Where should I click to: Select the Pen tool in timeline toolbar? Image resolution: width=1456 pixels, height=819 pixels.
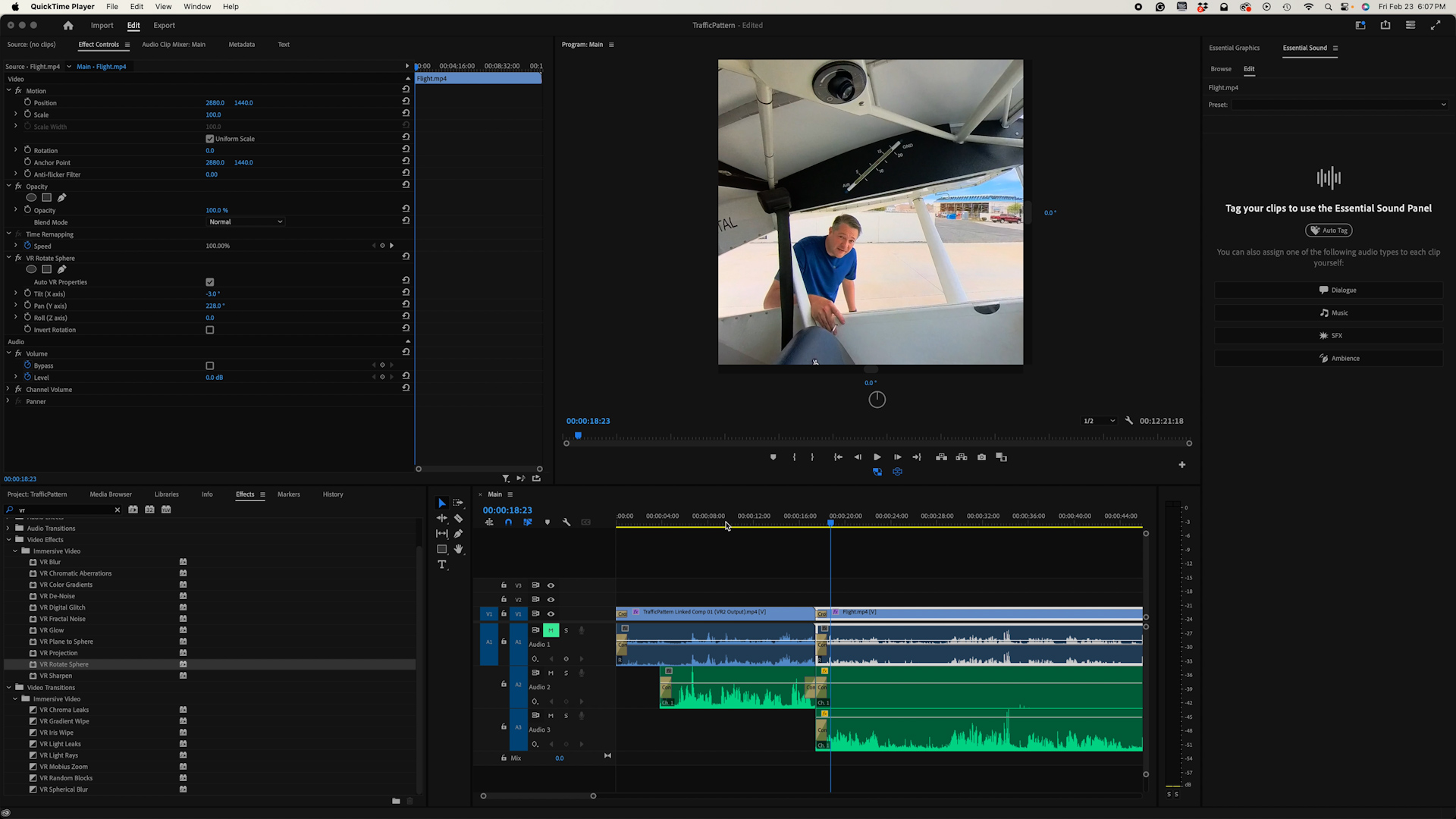point(458,534)
